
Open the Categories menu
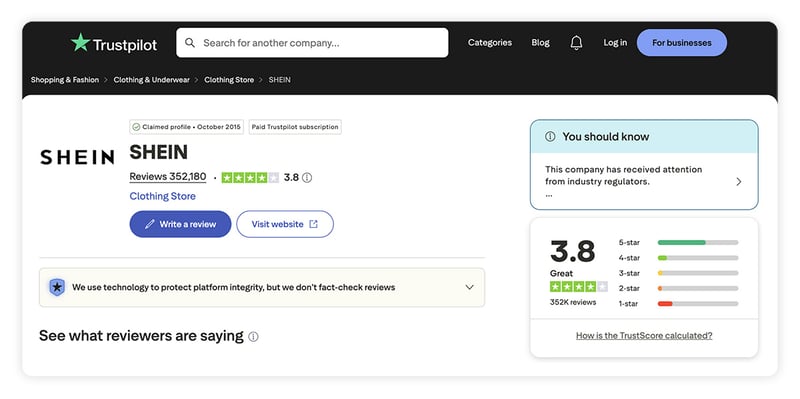point(490,43)
